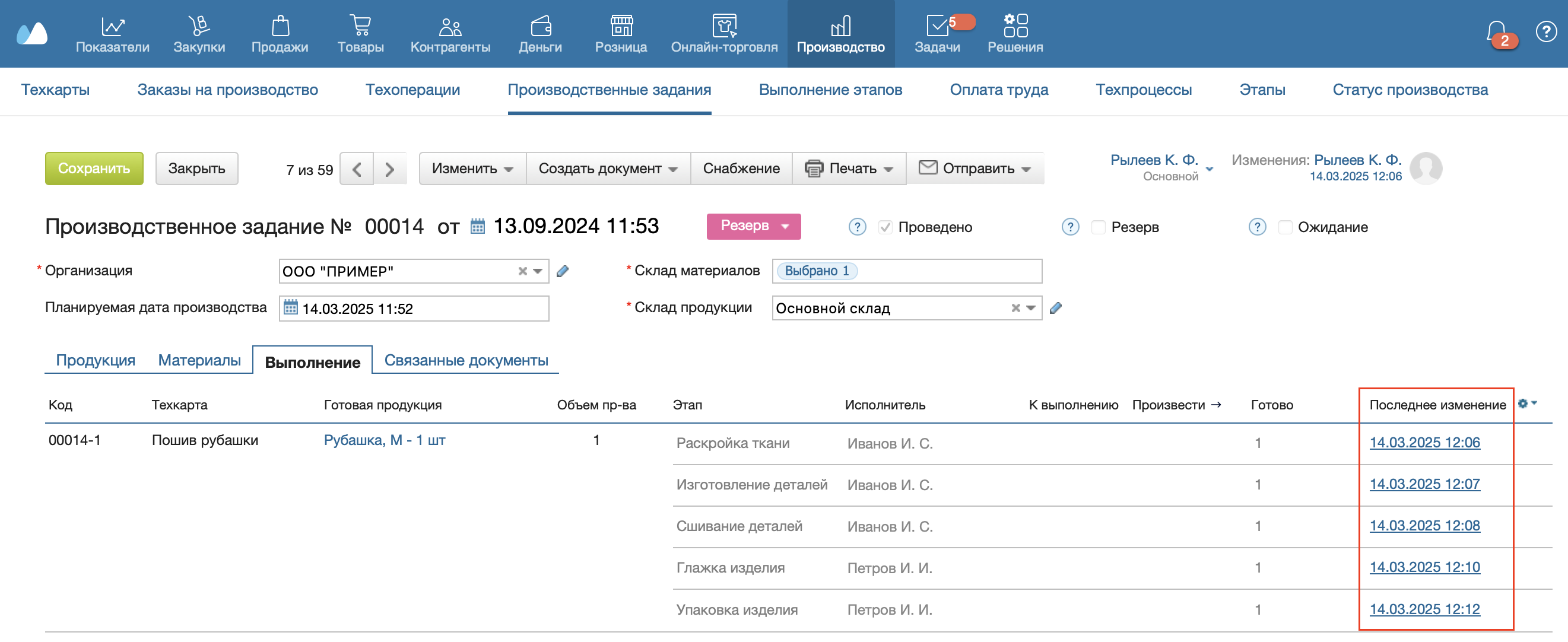The height and width of the screenshot is (642, 1568).
Task: Edit organization pencil icon
Action: pyautogui.click(x=563, y=271)
